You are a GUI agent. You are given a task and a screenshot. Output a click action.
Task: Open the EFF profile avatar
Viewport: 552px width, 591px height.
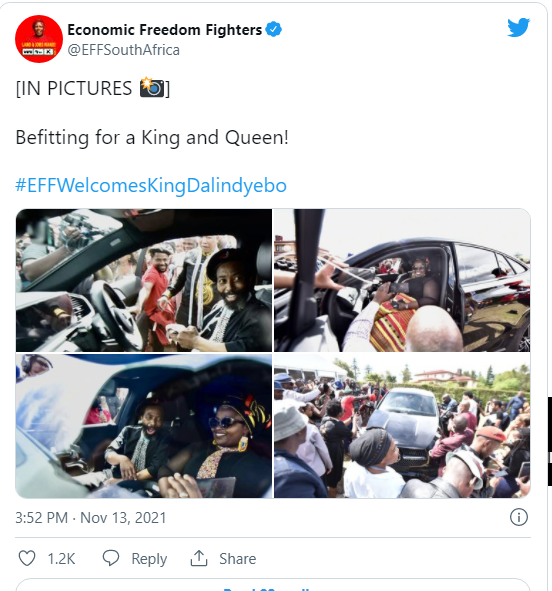click(x=39, y=39)
